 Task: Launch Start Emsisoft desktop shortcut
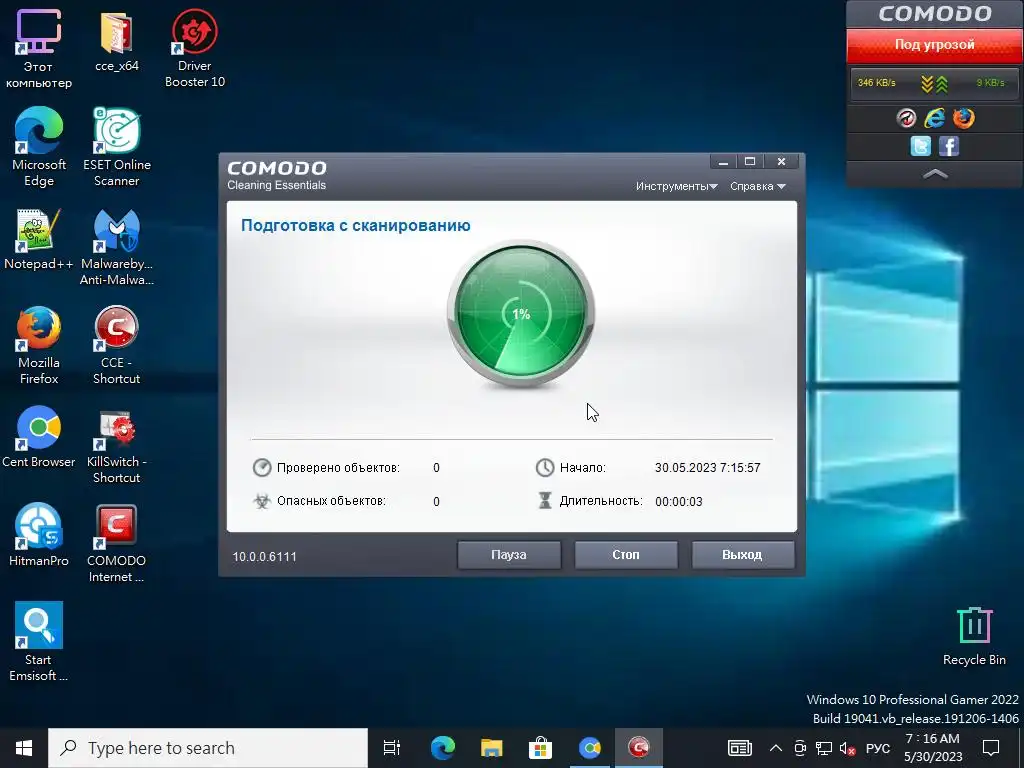[39, 642]
